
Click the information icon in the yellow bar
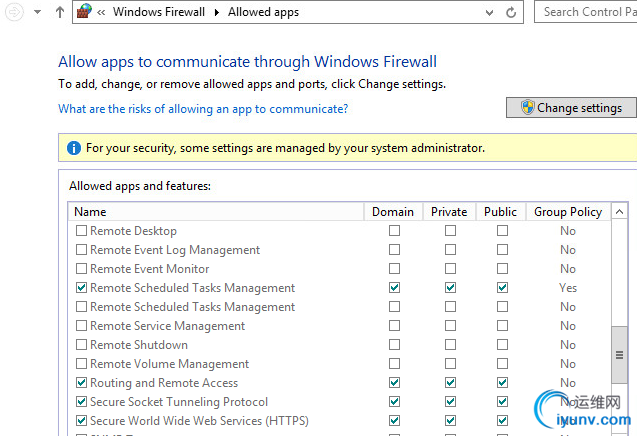tap(74, 148)
